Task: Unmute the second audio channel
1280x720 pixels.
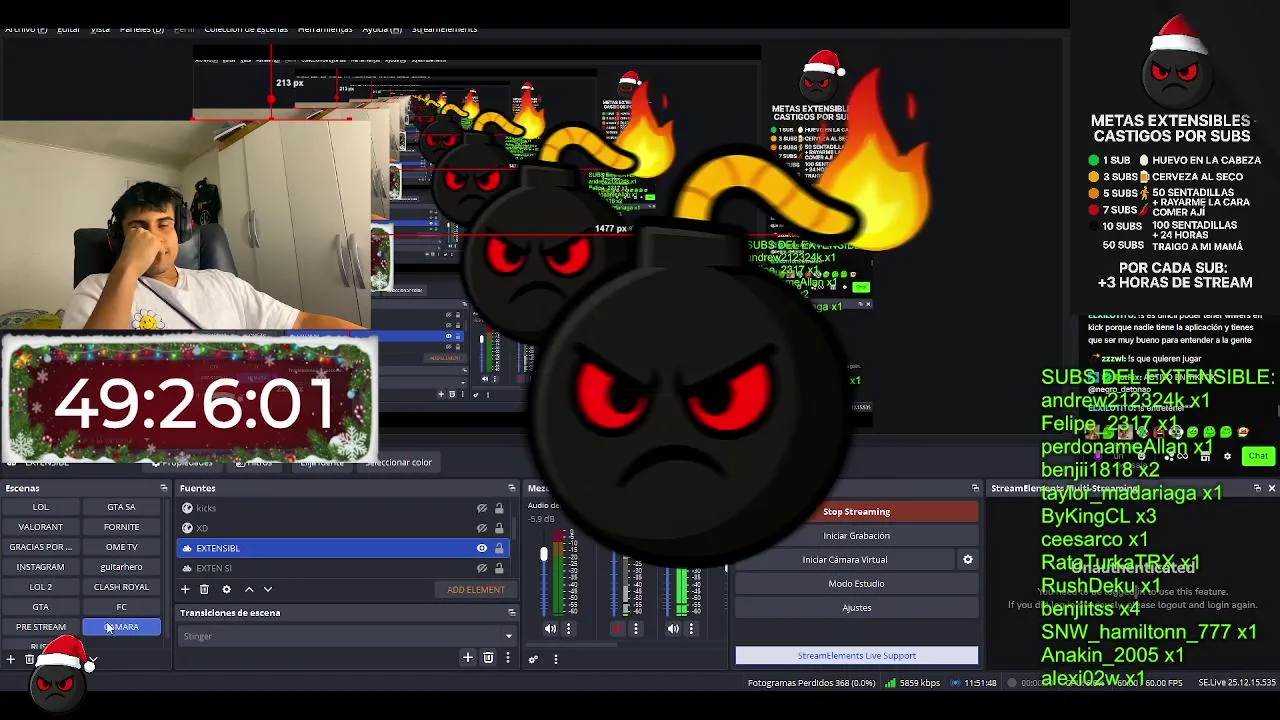Action: 617,629
